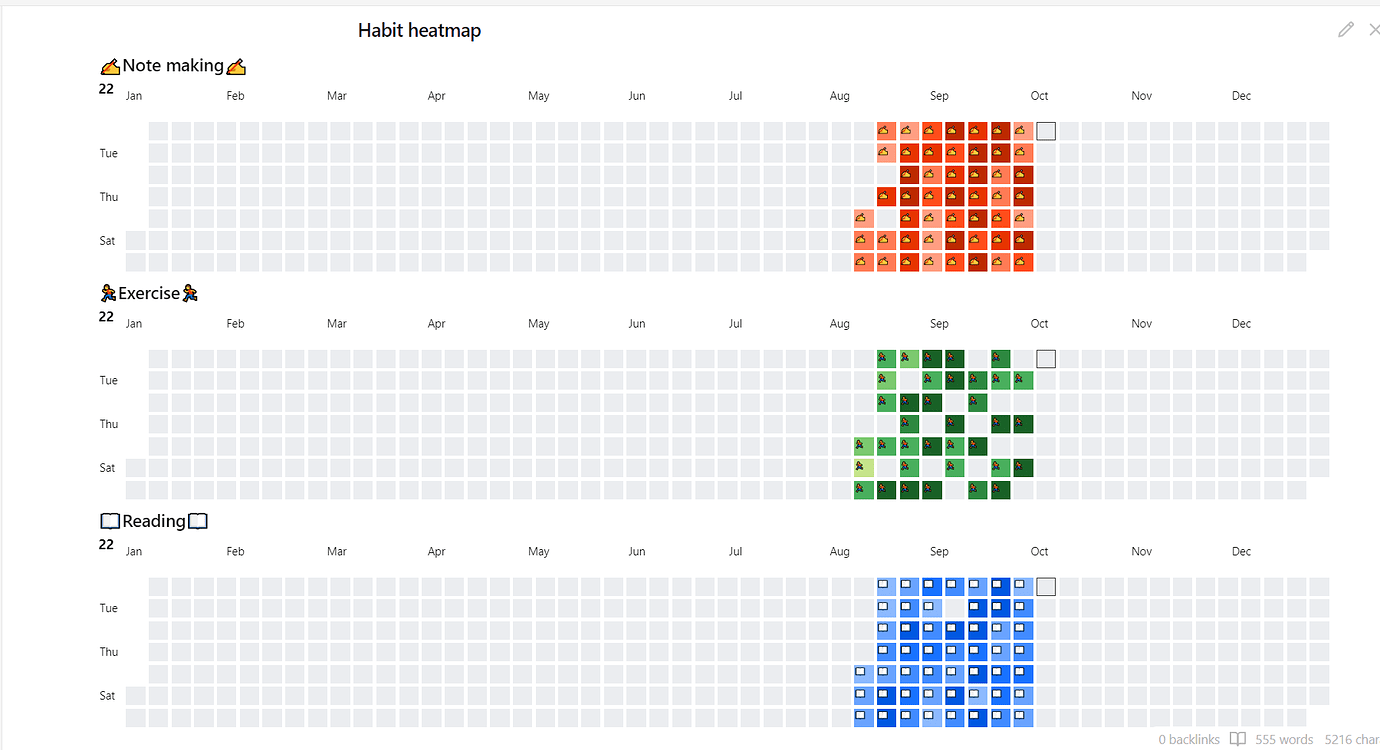Toggle reading view with the book icon

(1237, 739)
